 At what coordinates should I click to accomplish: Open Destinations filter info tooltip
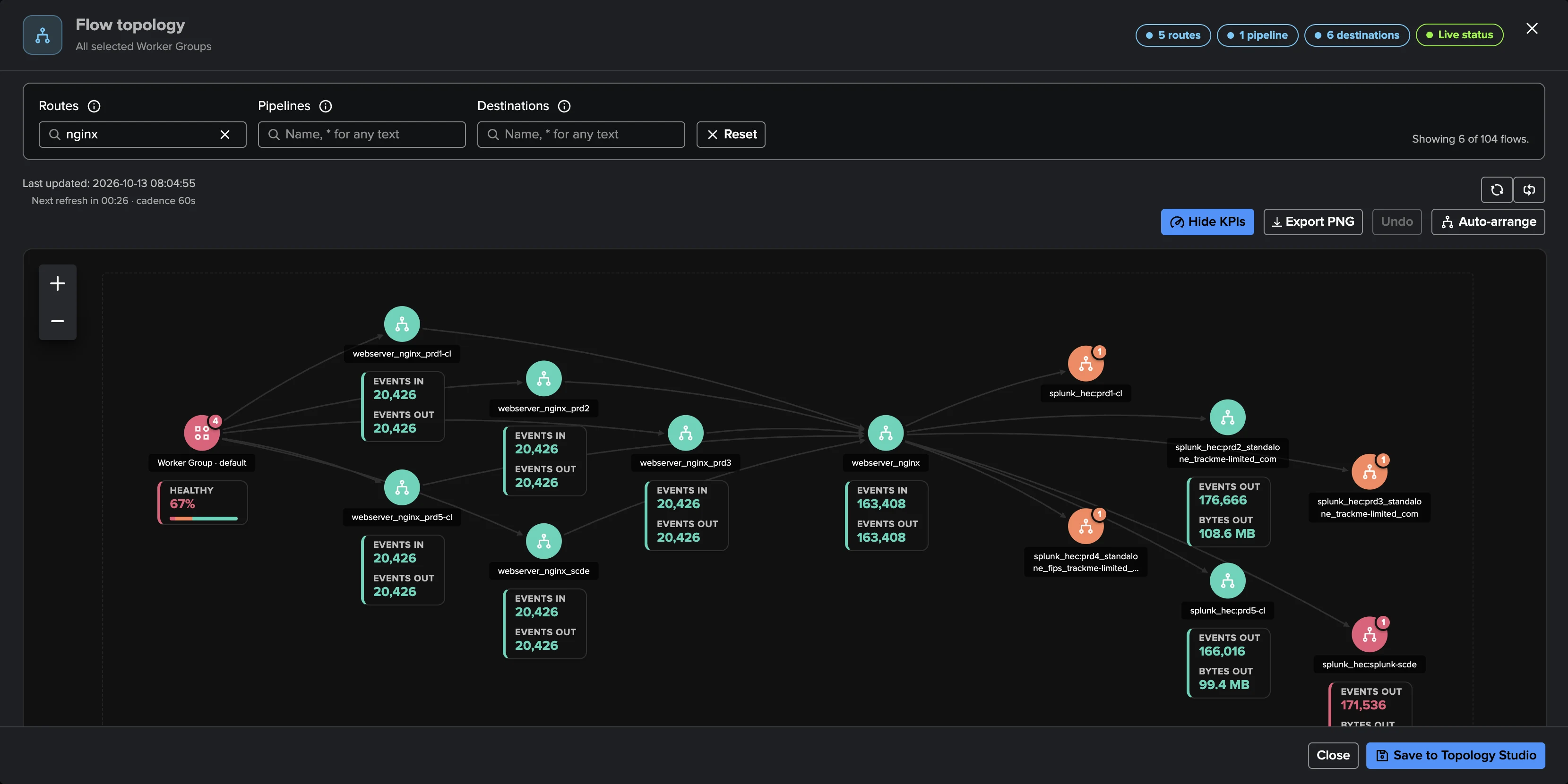pos(564,106)
